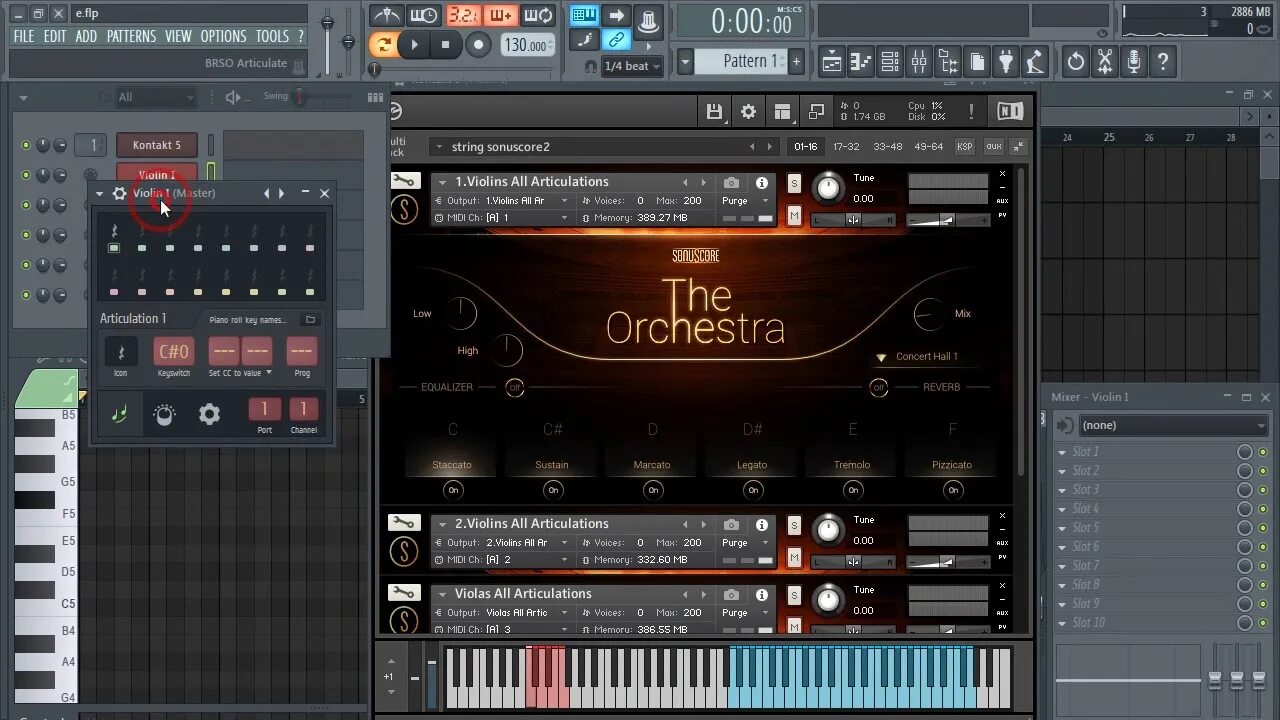Solo the 1.Violins All Articulations instrument
The image size is (1280, 720).
[794, 183]
